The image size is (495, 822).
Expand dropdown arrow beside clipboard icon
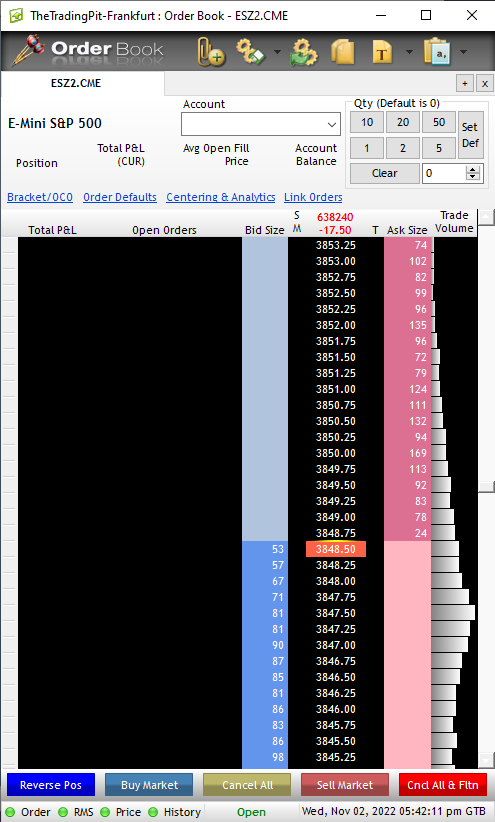coord(464,52)
